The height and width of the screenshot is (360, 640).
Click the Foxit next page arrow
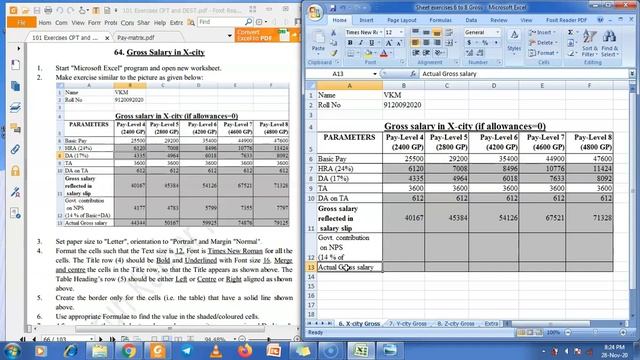pos(100,339)
